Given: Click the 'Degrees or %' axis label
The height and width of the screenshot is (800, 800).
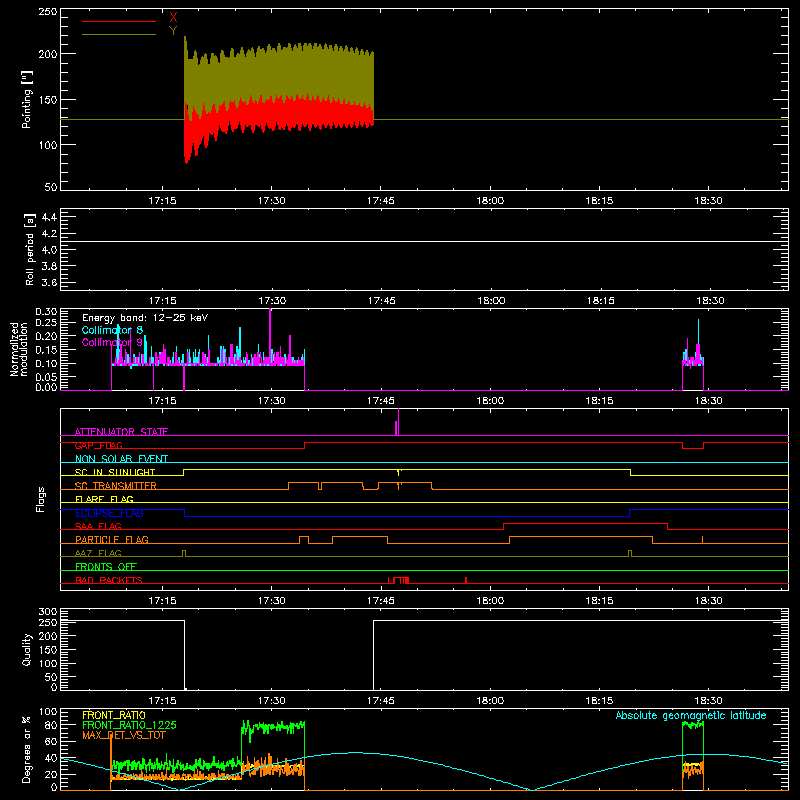Looking at the screenshot, I should pos(27,749).
